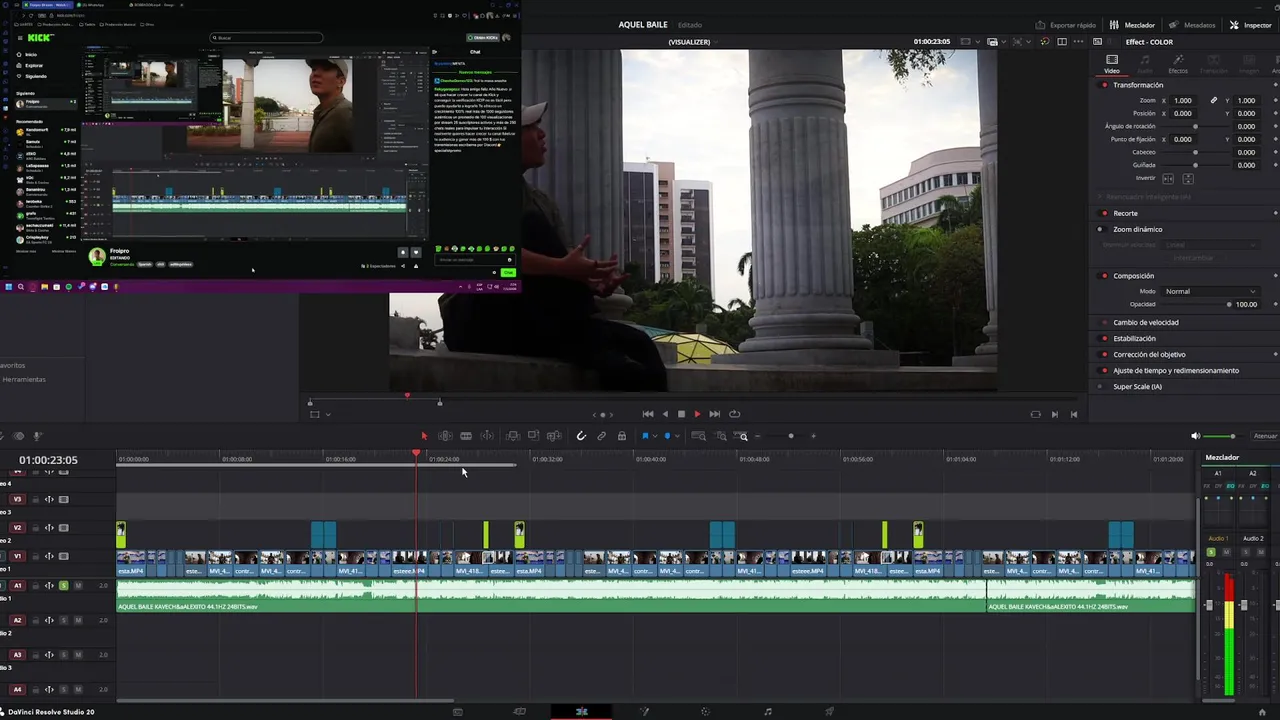This screenshot has height=720, width=1280.
Task: Enable solo on audio track A1
Action: (x=64, y=586)
